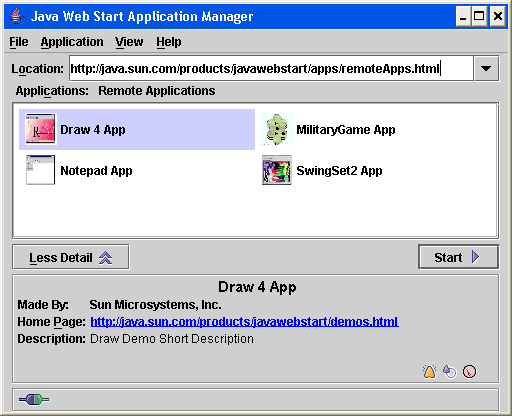Click the network plug status icon
This screenshot has width=512, height=416.
(34, 399)
